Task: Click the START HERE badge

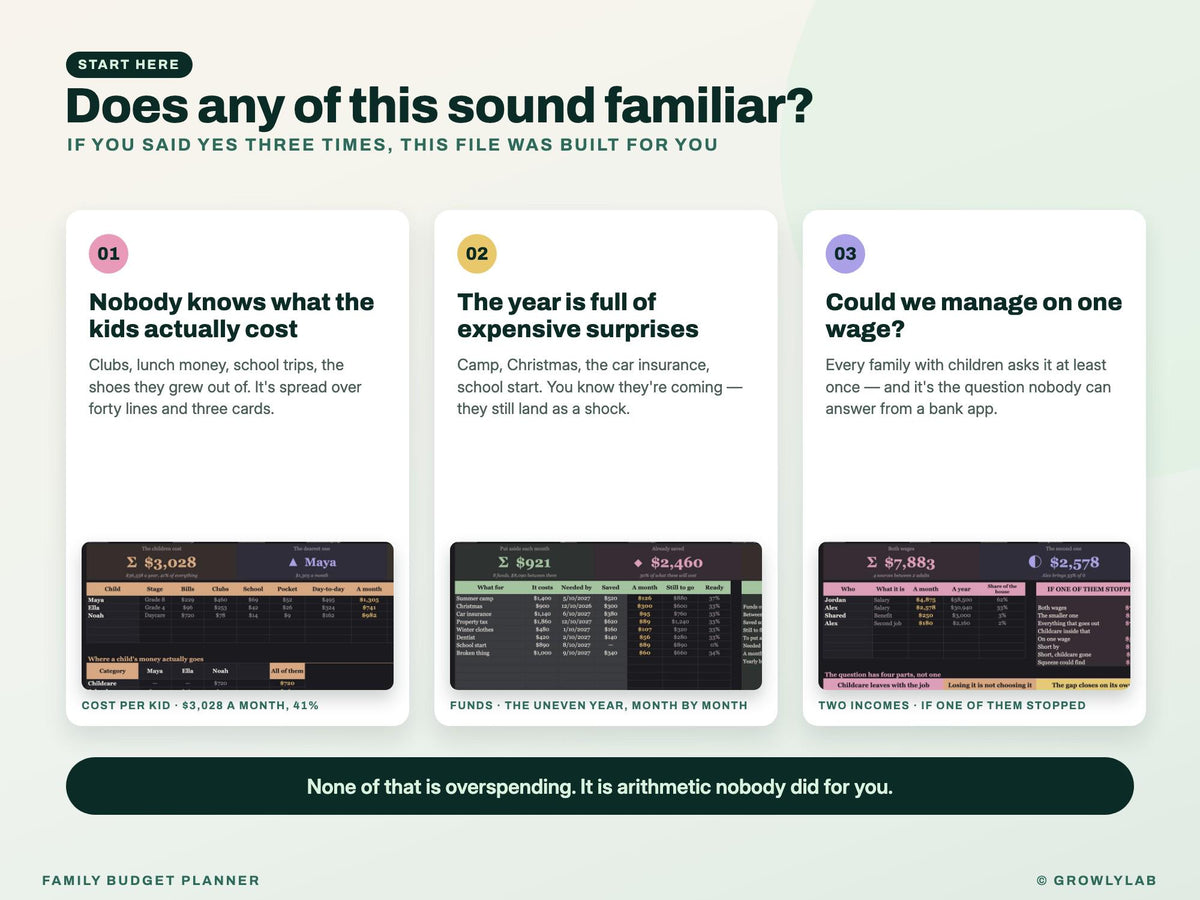Action: click(x=129, y=65)
